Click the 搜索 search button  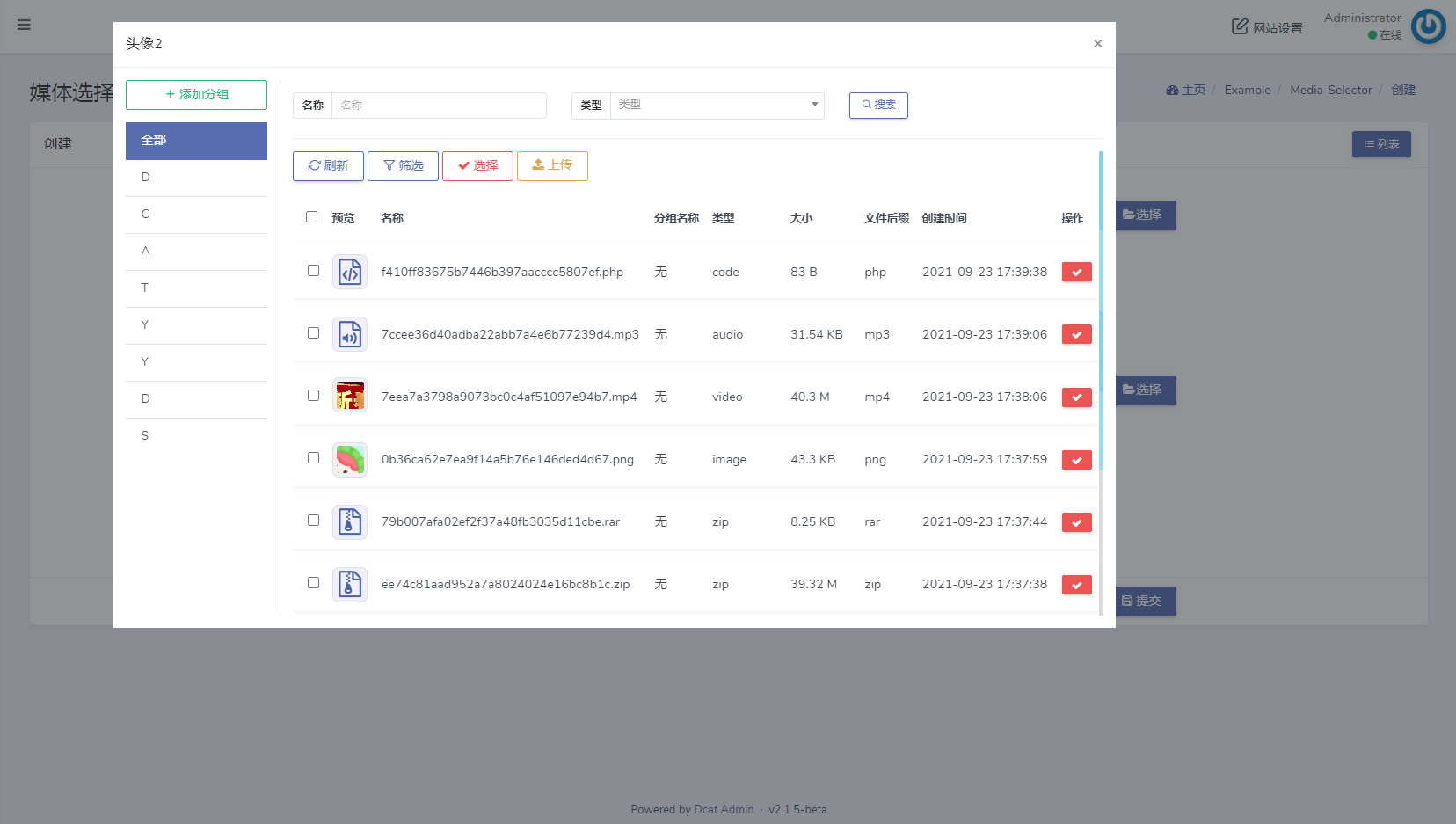(878, 106)
